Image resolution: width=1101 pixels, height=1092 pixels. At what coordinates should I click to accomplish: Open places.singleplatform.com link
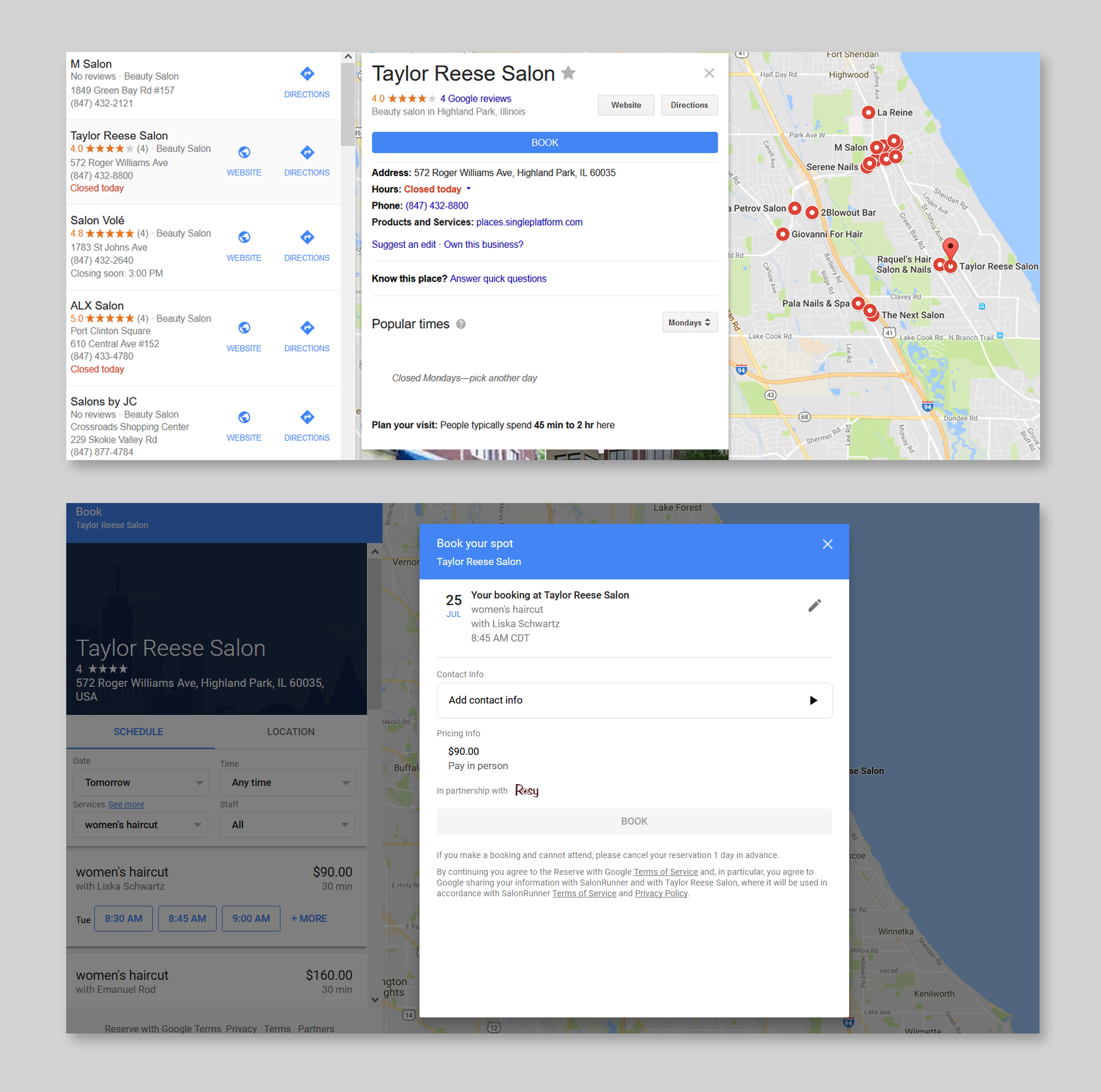point(529,222)
